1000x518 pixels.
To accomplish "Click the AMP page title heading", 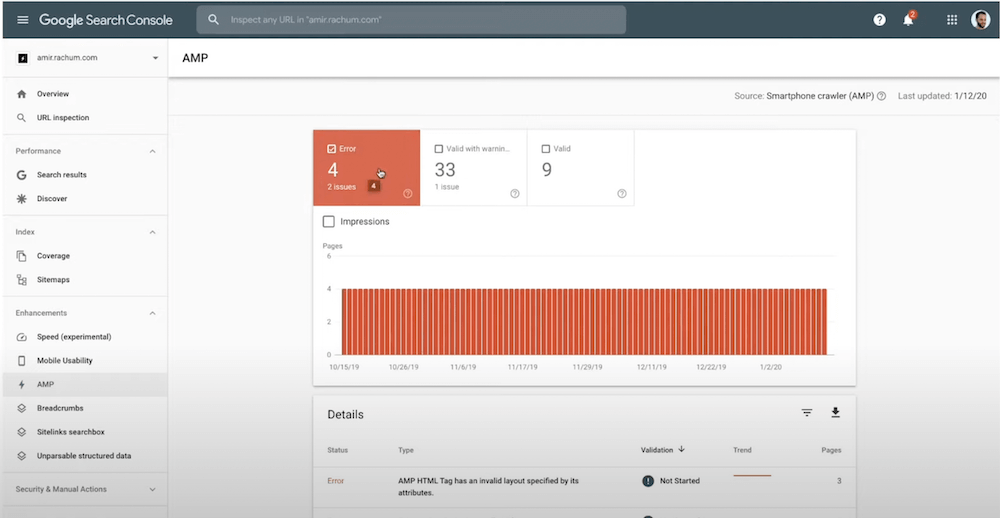I will pyautogui.click(x=195, y=59).
